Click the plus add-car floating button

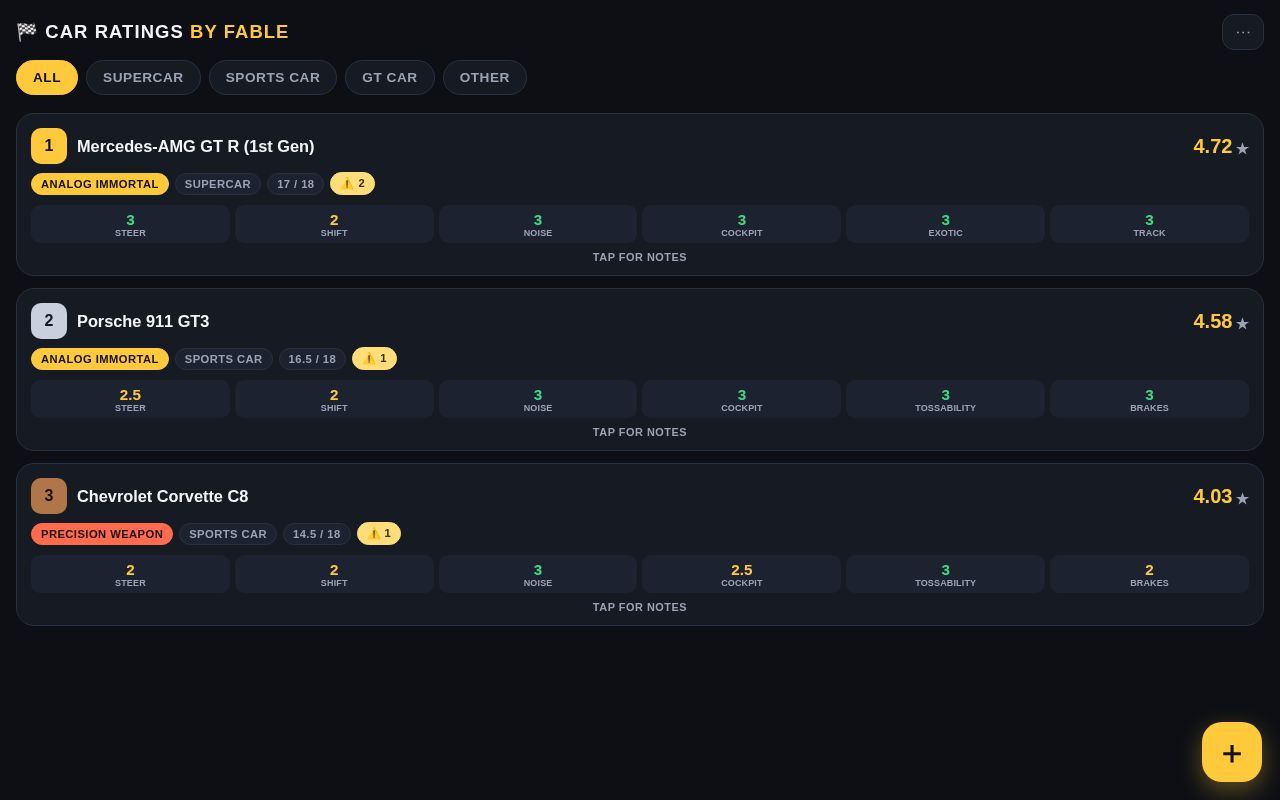[x=1232, y=752]
